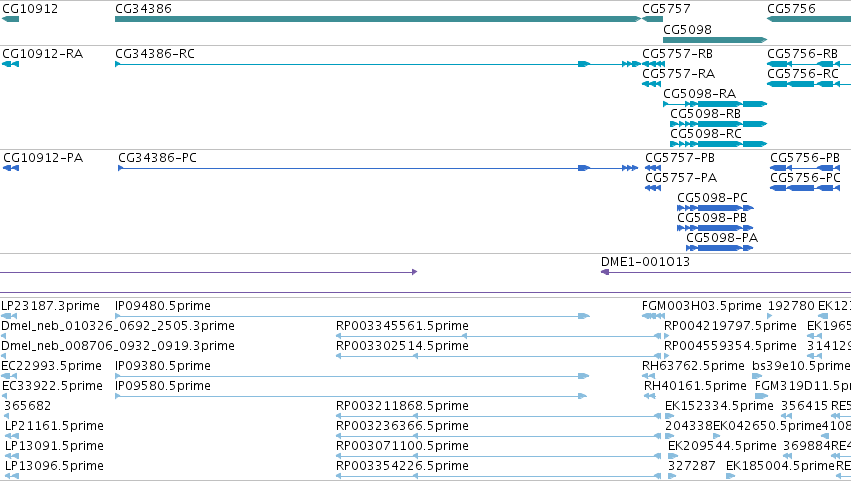
Task: Select the LP13096.5prime EST
Action: [x=54, y=466]
